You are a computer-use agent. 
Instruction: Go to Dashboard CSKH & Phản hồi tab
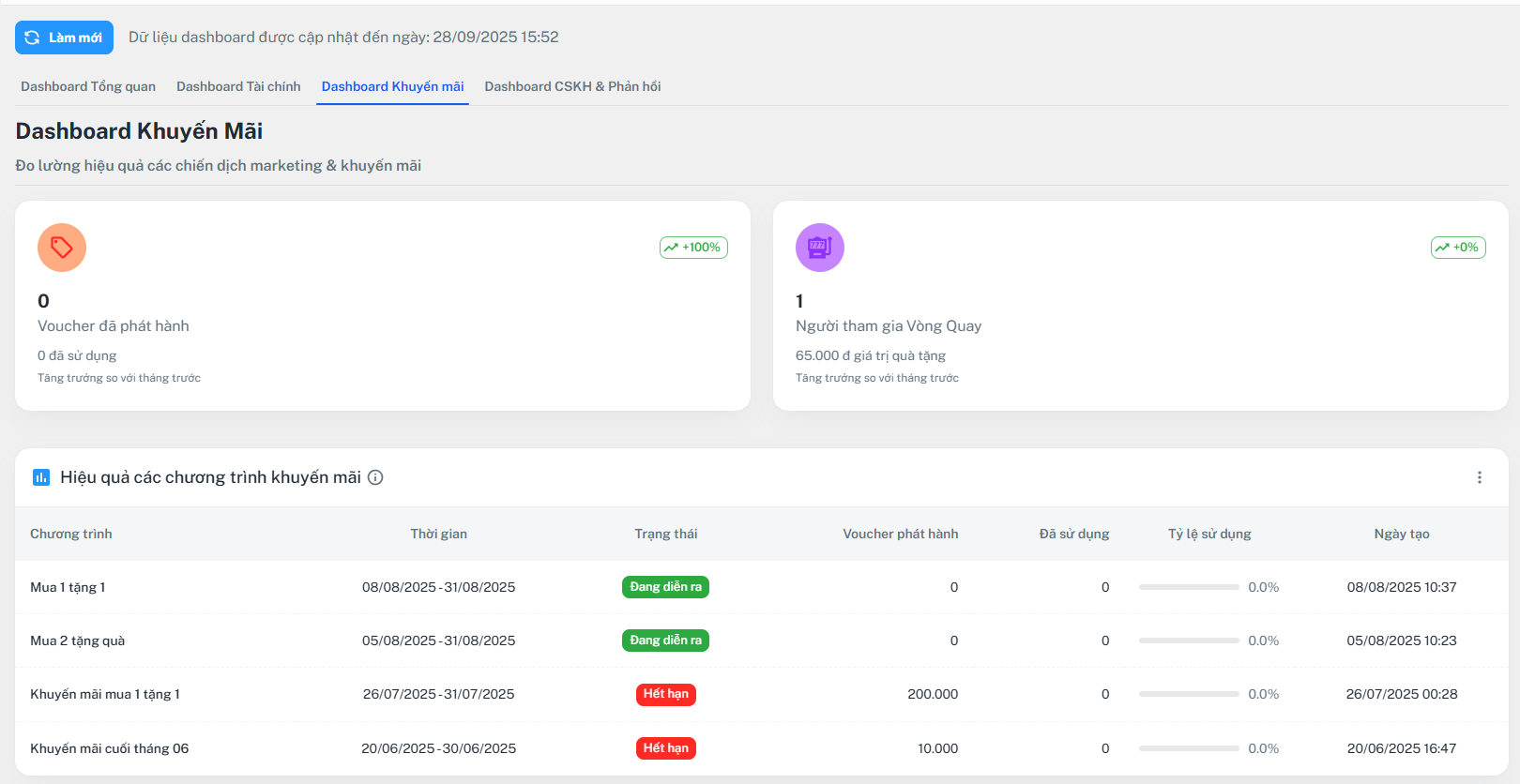pos(572,86)
